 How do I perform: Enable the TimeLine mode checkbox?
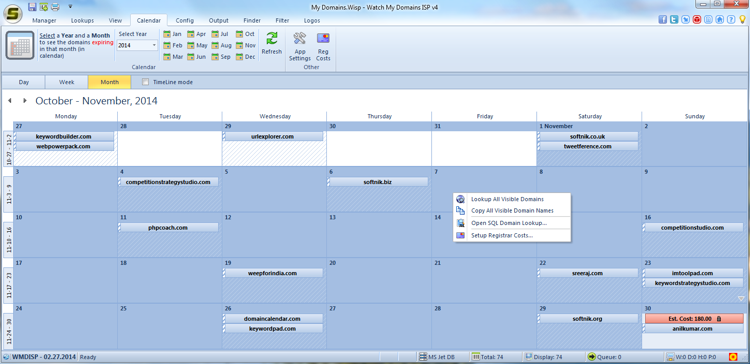(x=145, y=82)
